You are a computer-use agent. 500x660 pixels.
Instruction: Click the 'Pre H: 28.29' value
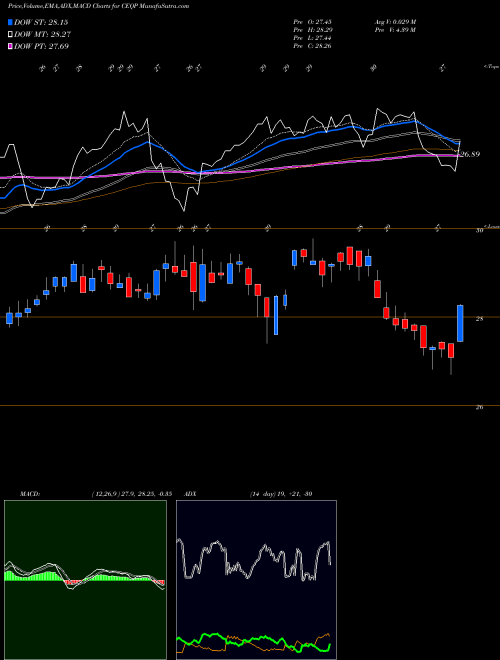[x=313, y=30]
